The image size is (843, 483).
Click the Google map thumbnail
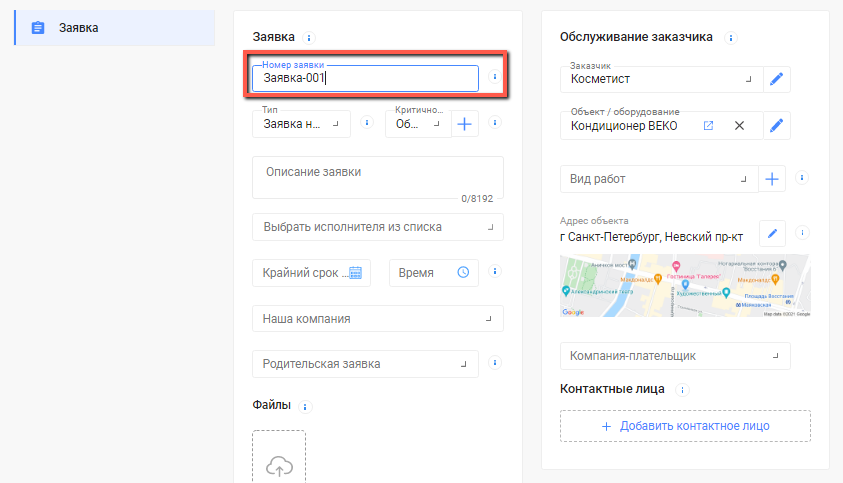685,286
